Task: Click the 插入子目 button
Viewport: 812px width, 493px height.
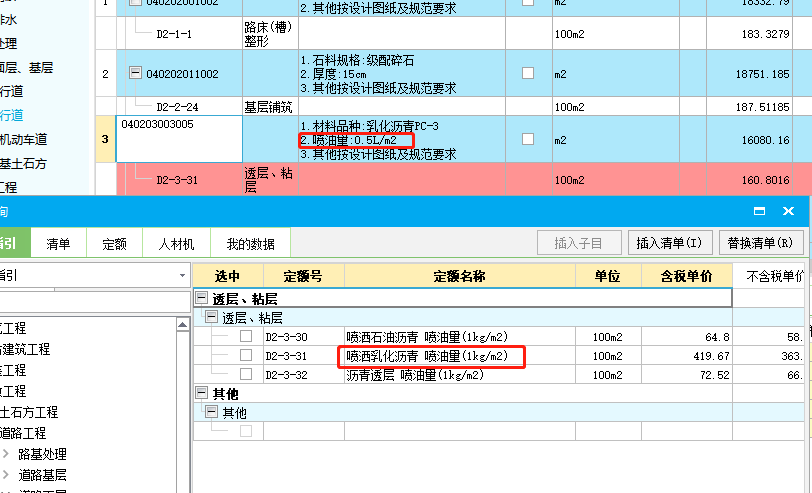Action: (x=579, y=243)
